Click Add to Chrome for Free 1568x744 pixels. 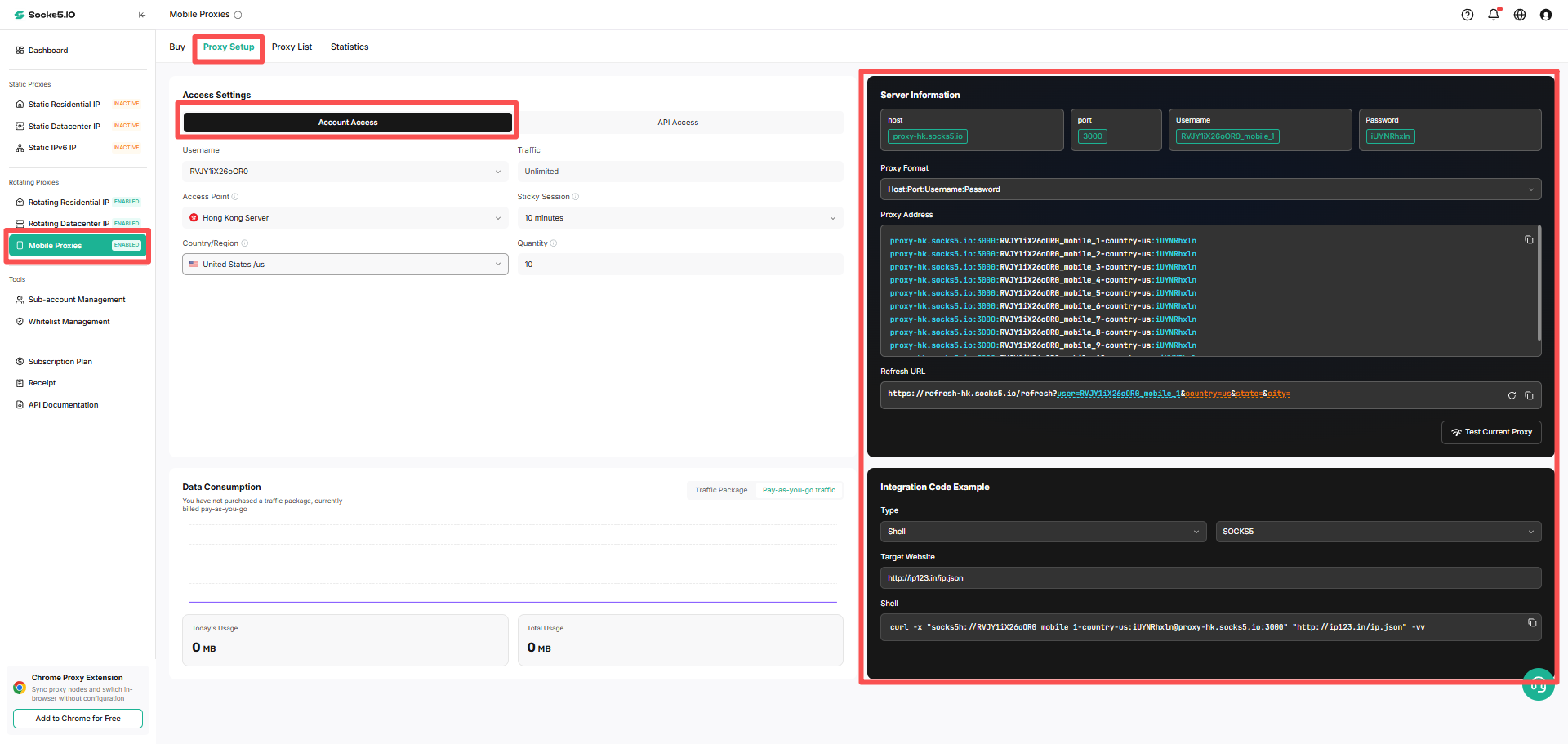coord(78,719)
